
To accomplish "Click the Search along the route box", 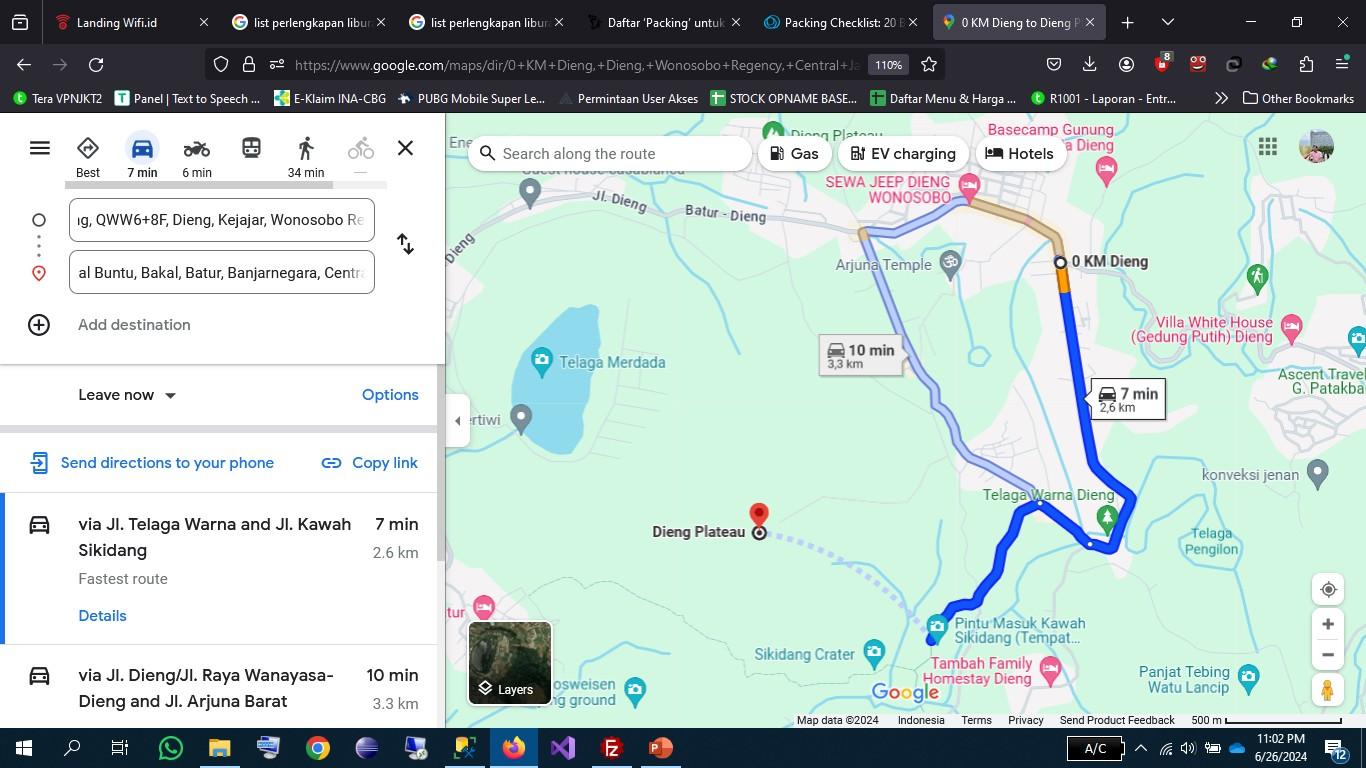I will tap(610, 154).
